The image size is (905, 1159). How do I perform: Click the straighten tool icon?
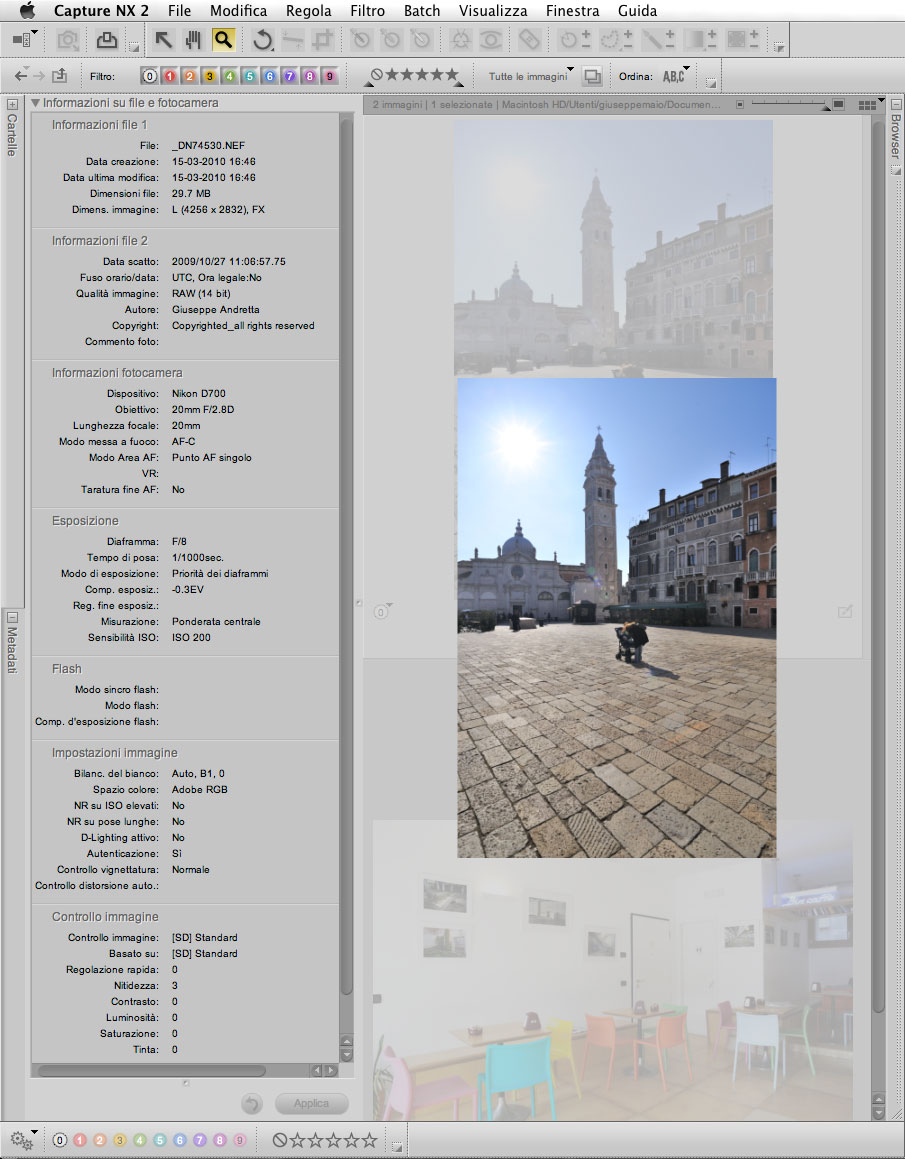(x=292, y=40)
